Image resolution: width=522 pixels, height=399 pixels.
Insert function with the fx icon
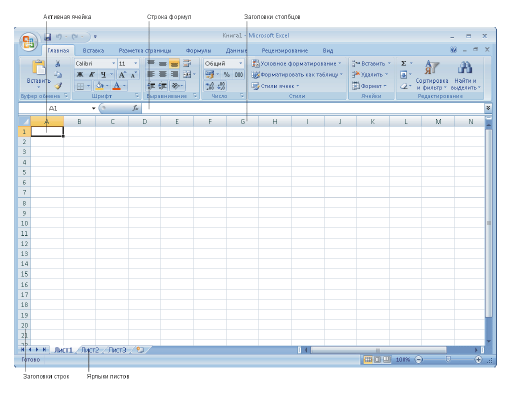coord(135,108)
